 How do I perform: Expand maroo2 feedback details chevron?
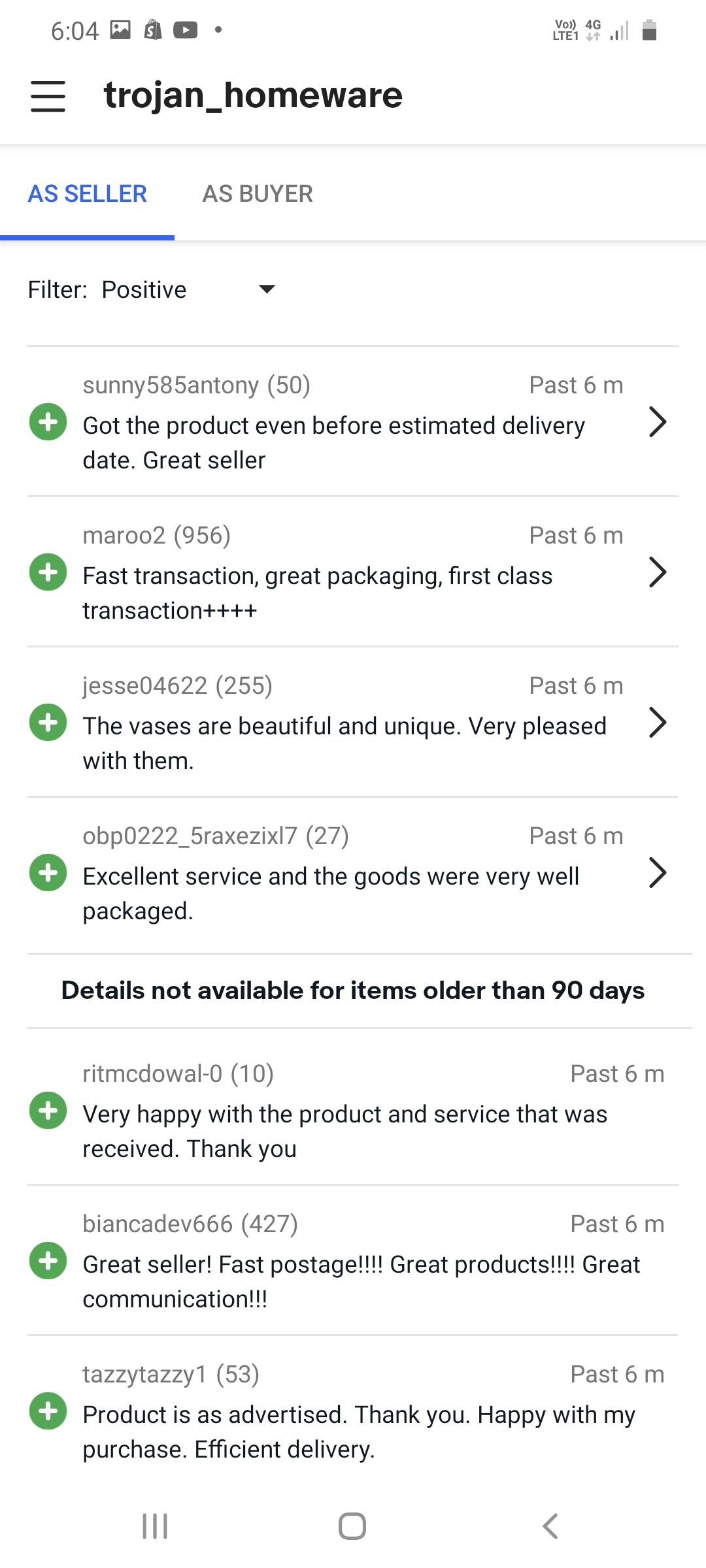657,572
